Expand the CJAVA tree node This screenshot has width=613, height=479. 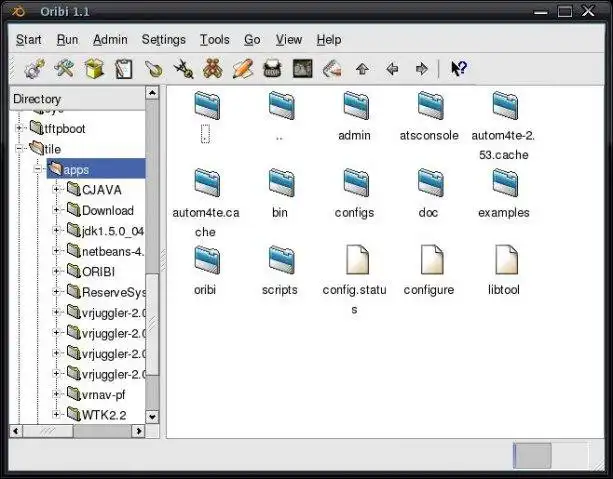tap(56, 189)
